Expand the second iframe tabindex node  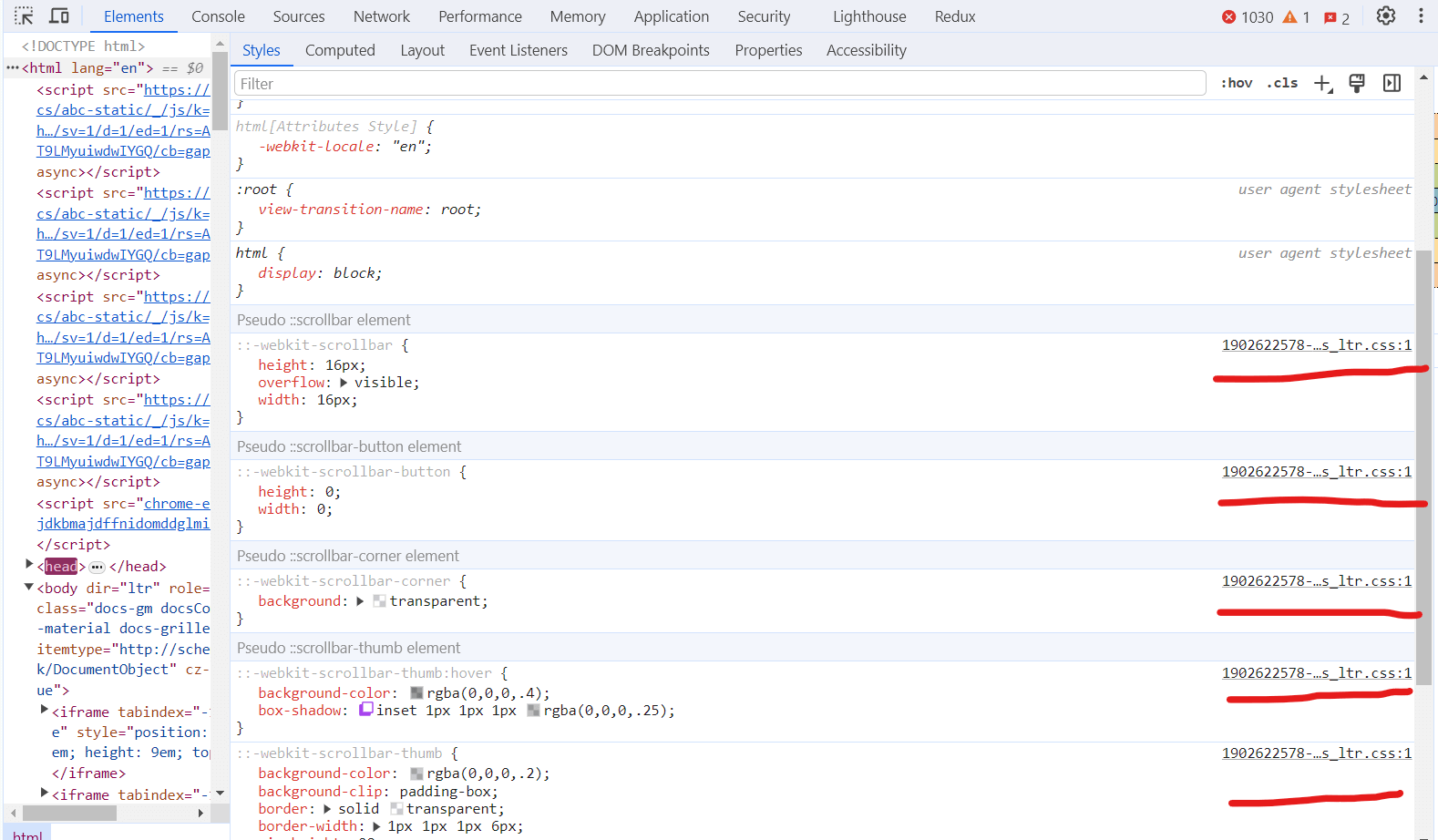click(44, 793)
